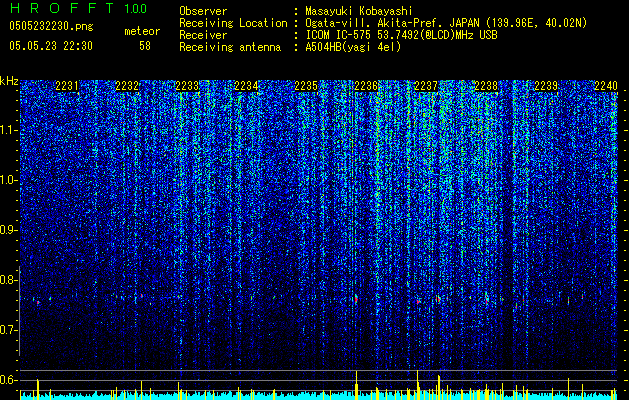Click the 1.1 kHz axis label

pos(9,130)
